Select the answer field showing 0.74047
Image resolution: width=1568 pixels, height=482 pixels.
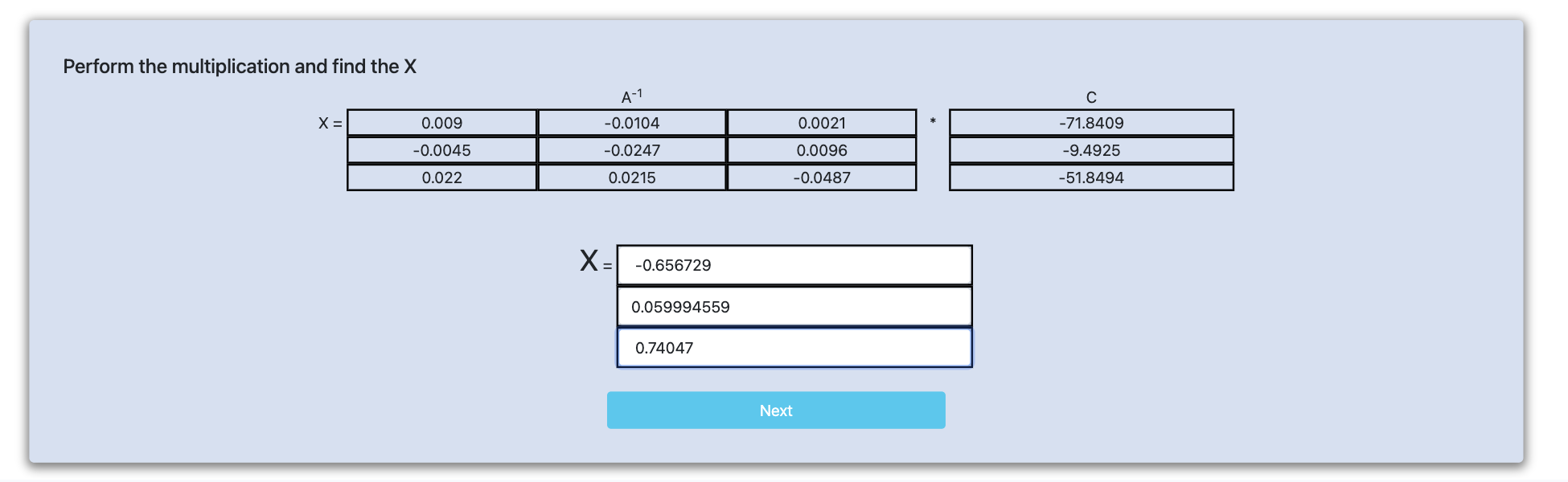click(794, 348)
